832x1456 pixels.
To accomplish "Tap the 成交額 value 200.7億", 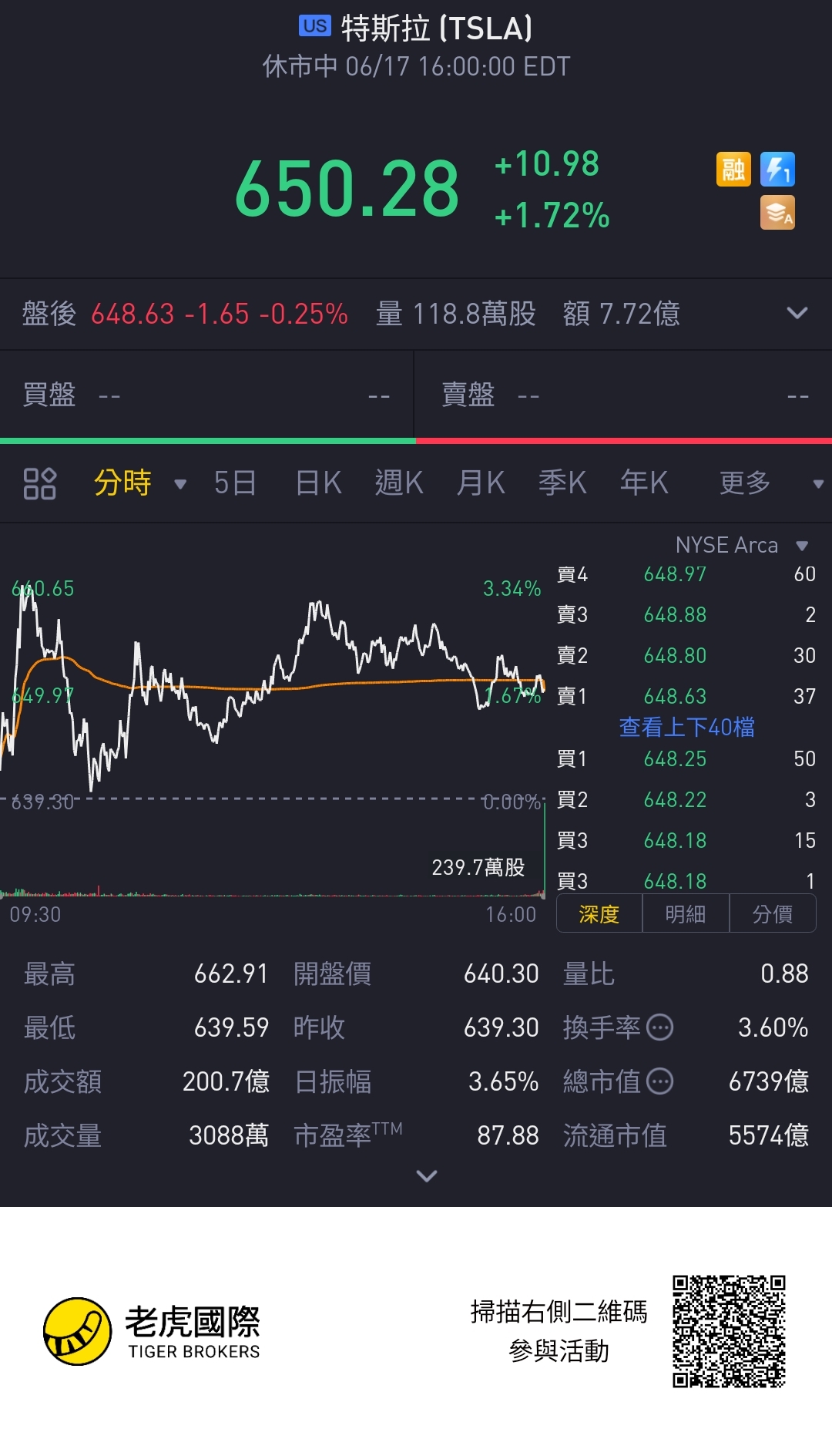I will [226, 1081].
